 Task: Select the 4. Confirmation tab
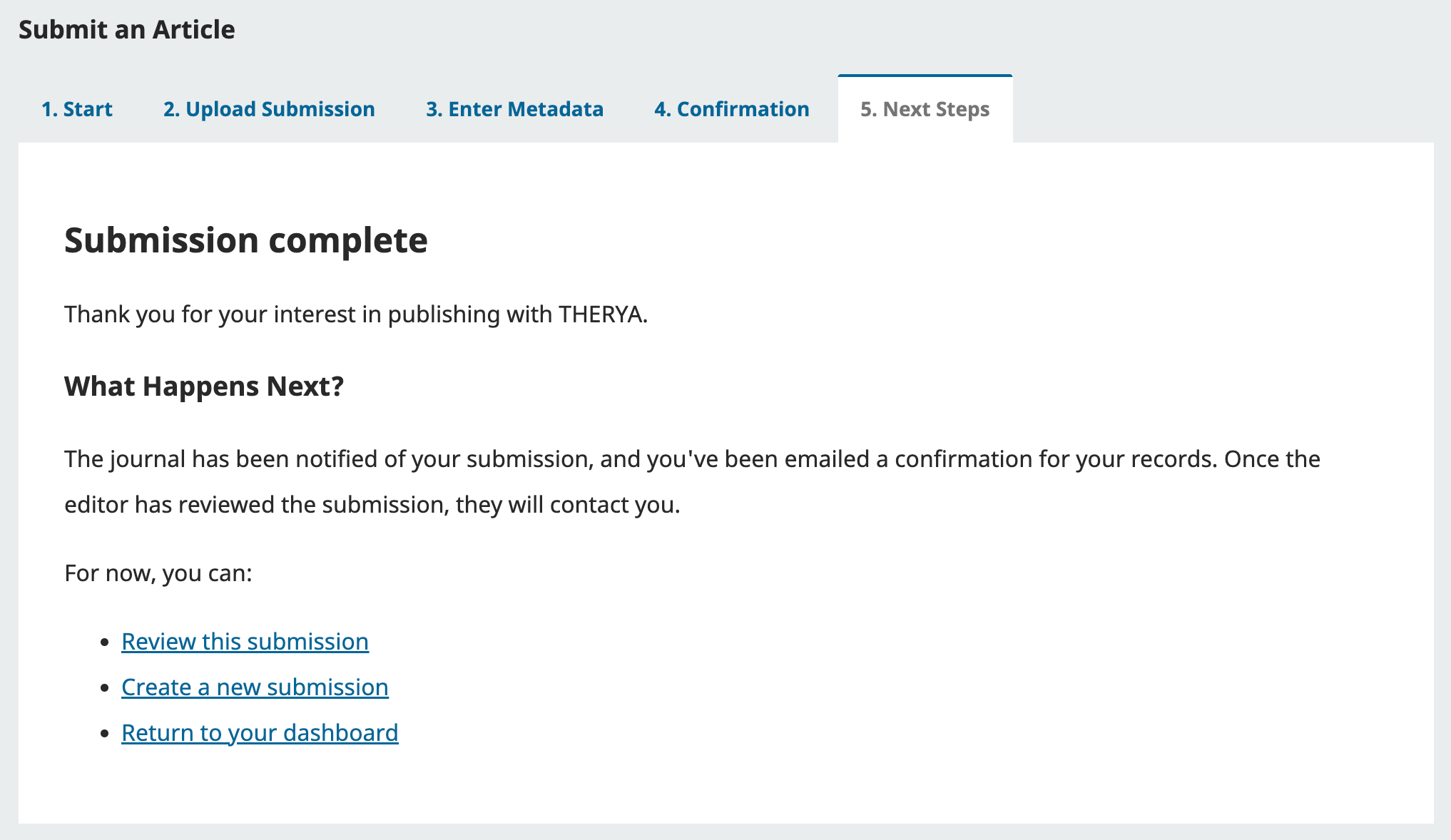tap(731, 109)
